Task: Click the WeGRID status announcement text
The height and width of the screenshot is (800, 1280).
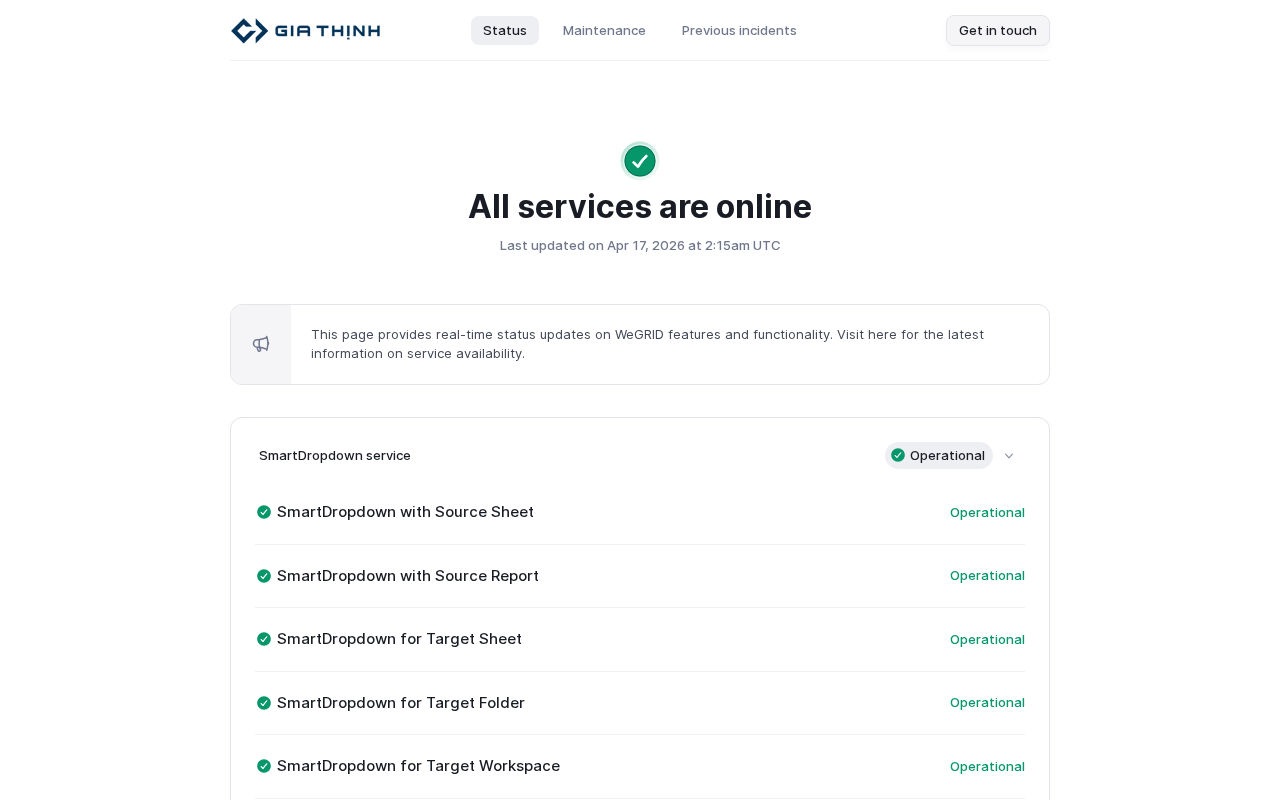Action: (648, 344)
